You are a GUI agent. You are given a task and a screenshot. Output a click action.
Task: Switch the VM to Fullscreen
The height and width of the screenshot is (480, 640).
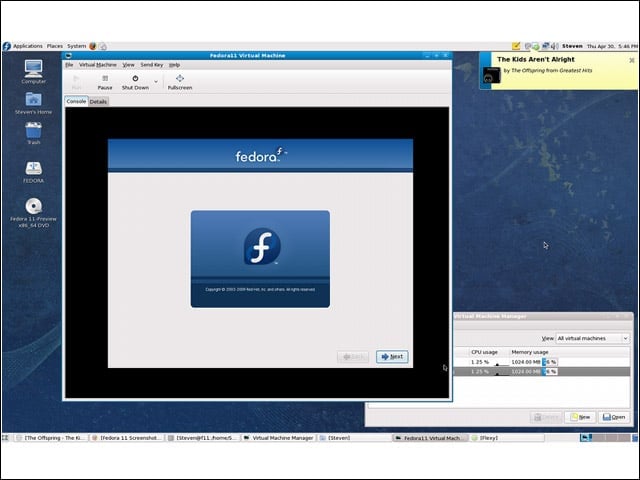(180, 82)
